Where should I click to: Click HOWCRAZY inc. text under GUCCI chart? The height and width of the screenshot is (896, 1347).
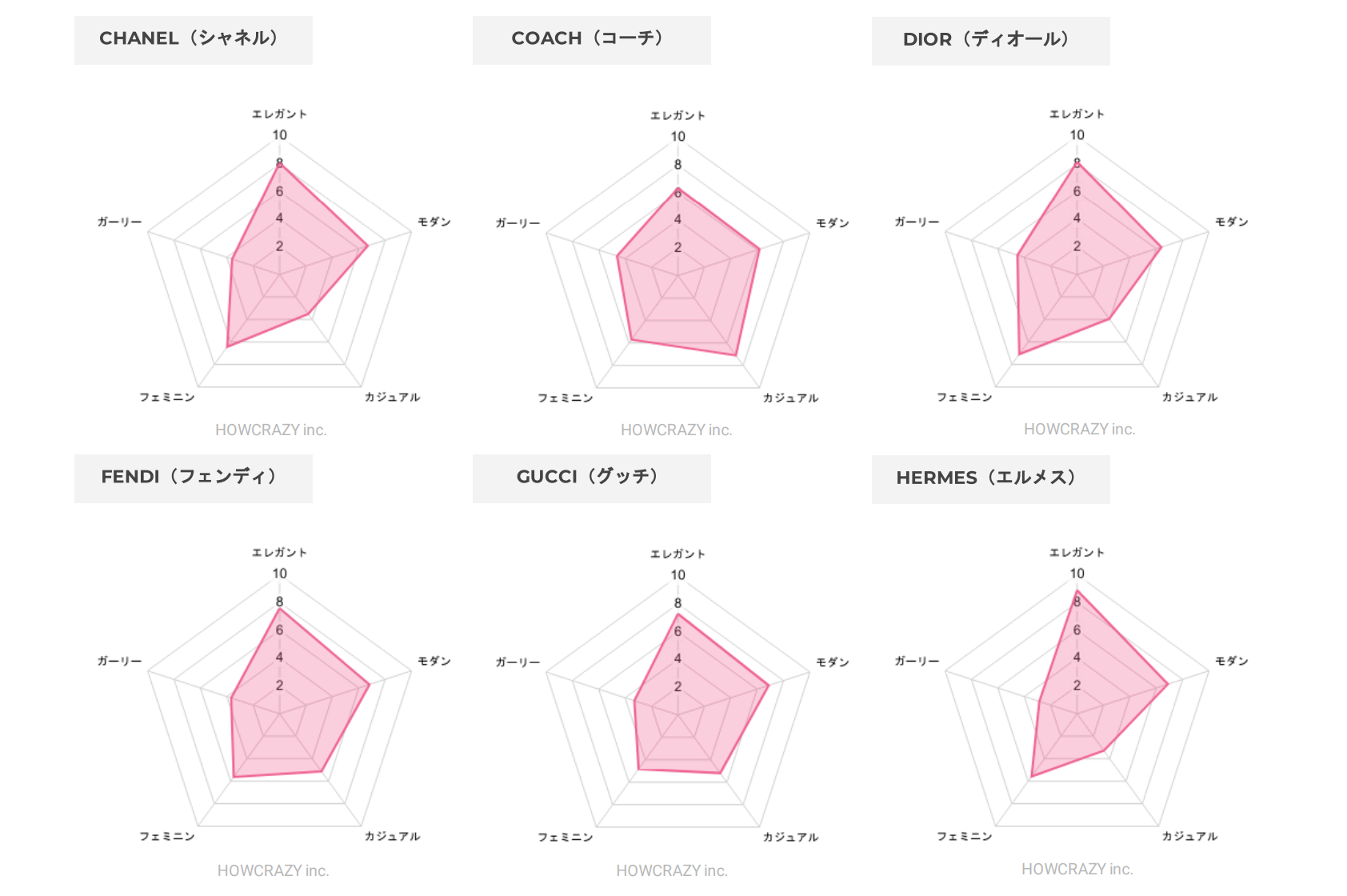[672, 870]
